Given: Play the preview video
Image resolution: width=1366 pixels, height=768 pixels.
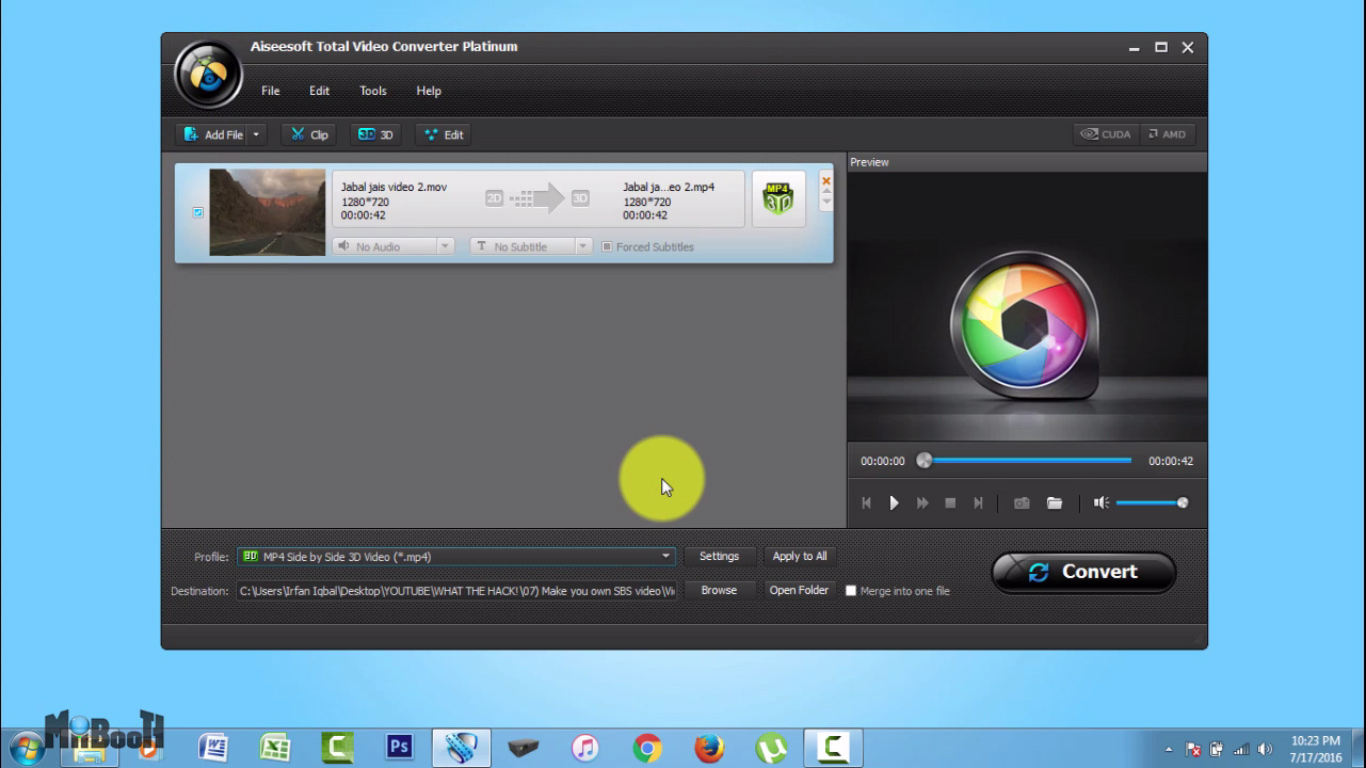Looking at the screenshot, I should point(894,503).
